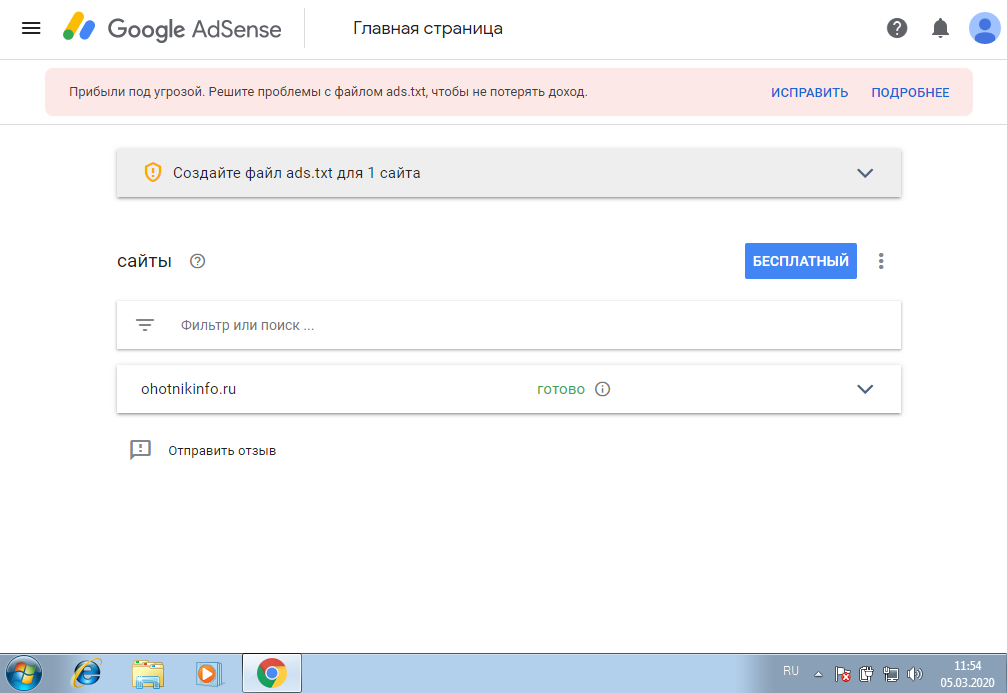
Task: Click the Chrome taskbar button
Action: 272,673
